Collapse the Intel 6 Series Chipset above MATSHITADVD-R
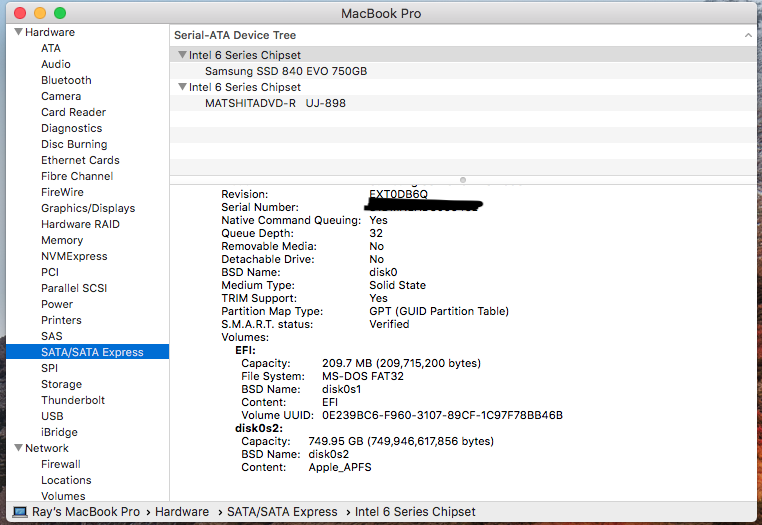The height and width of the screenshot is (525, 762). tap(182, 87)
